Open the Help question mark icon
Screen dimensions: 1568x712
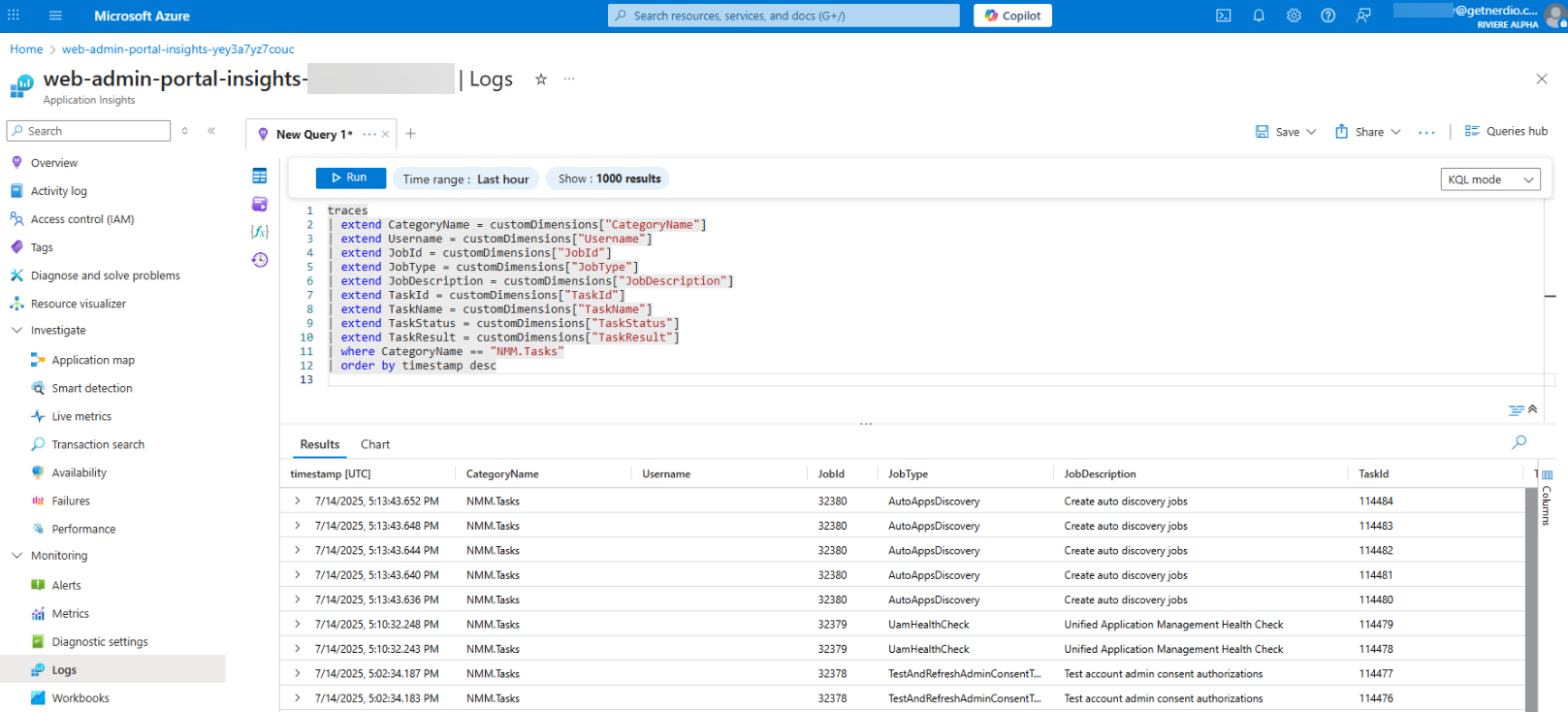1328,16
